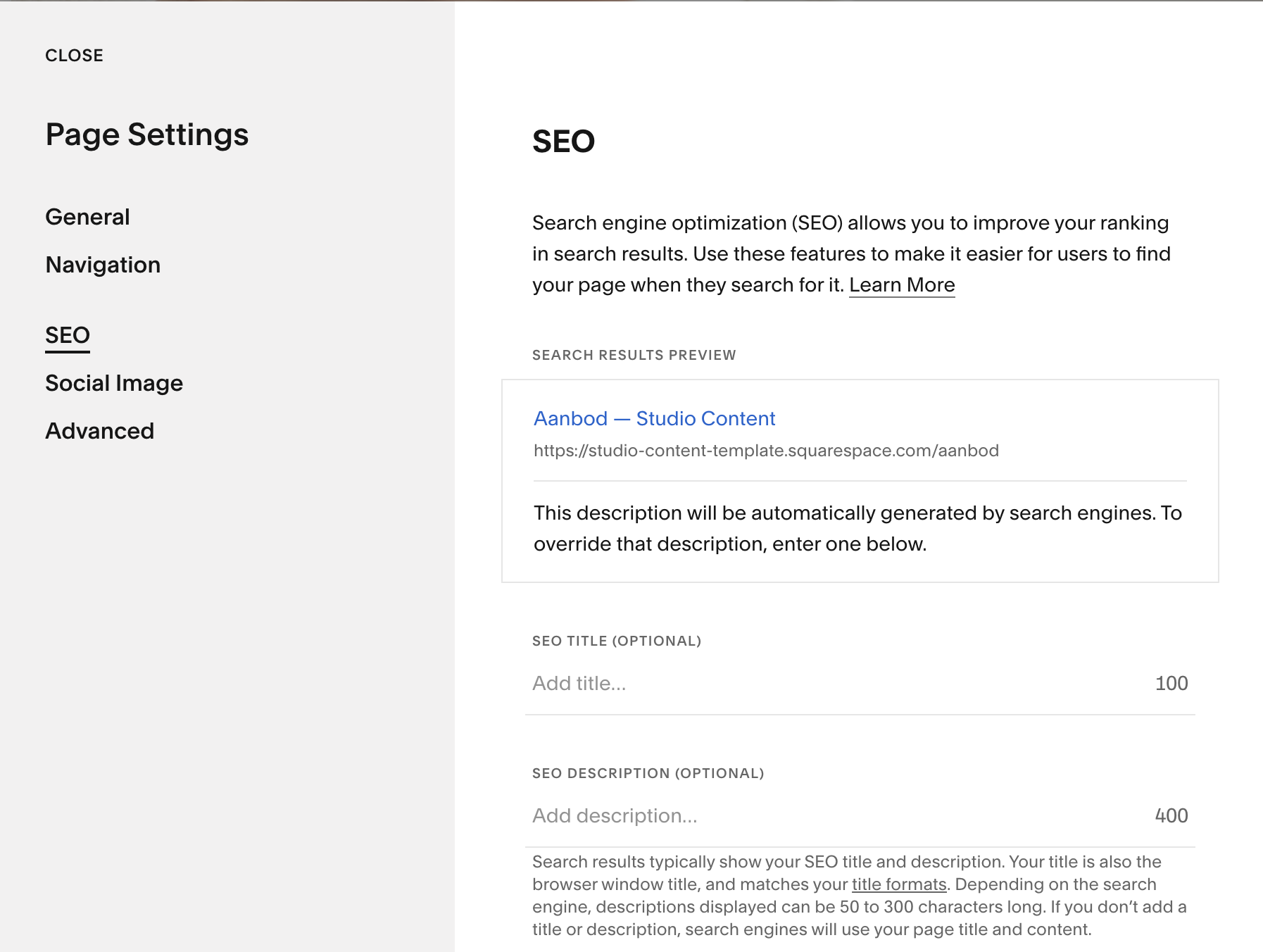Image resolution: width=1263 pixels, height=952 pixels.
Task: Click the 100 character counter
Action: [1171, 683]
